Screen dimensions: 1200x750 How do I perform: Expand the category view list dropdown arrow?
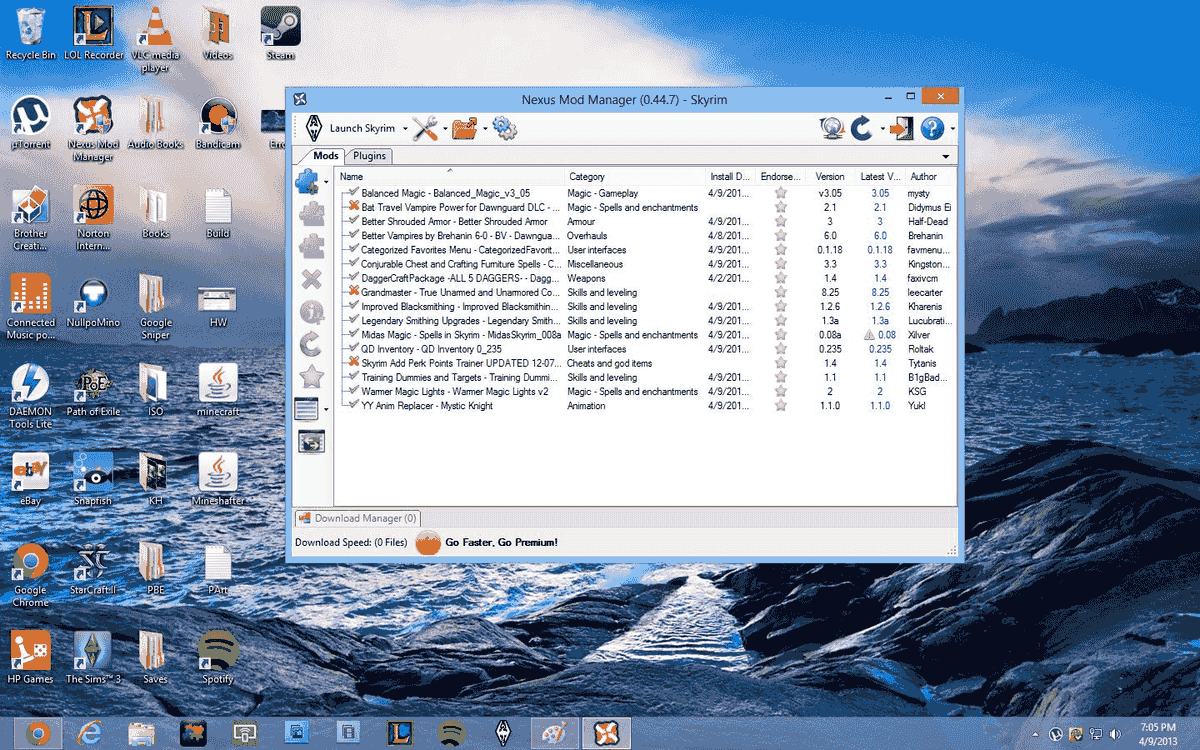coord(326,409)
